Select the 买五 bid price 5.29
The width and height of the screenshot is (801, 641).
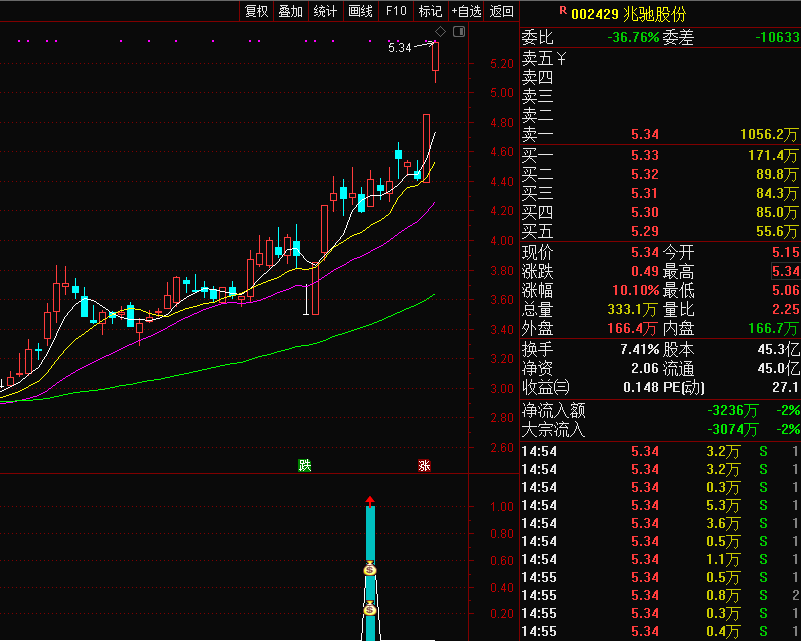click(x=645, y=231)
